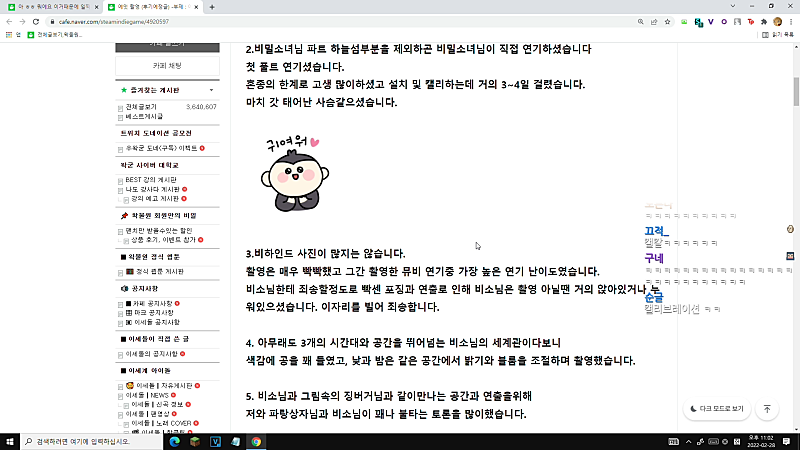Click the Windows taskbar search box
The height and width of the screenshot is (450, 800).
[x=92, y=442]
